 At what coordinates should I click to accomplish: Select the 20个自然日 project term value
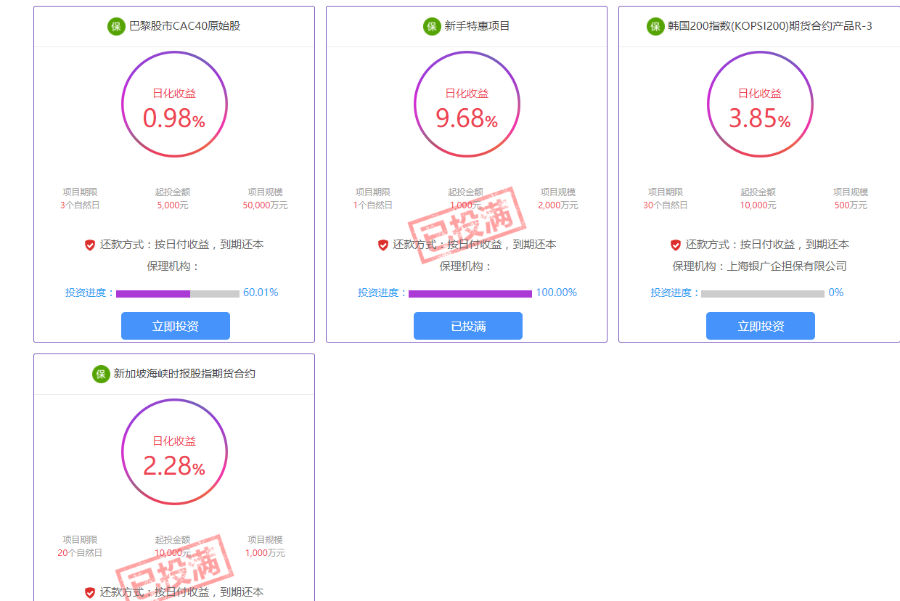(80, 553)
